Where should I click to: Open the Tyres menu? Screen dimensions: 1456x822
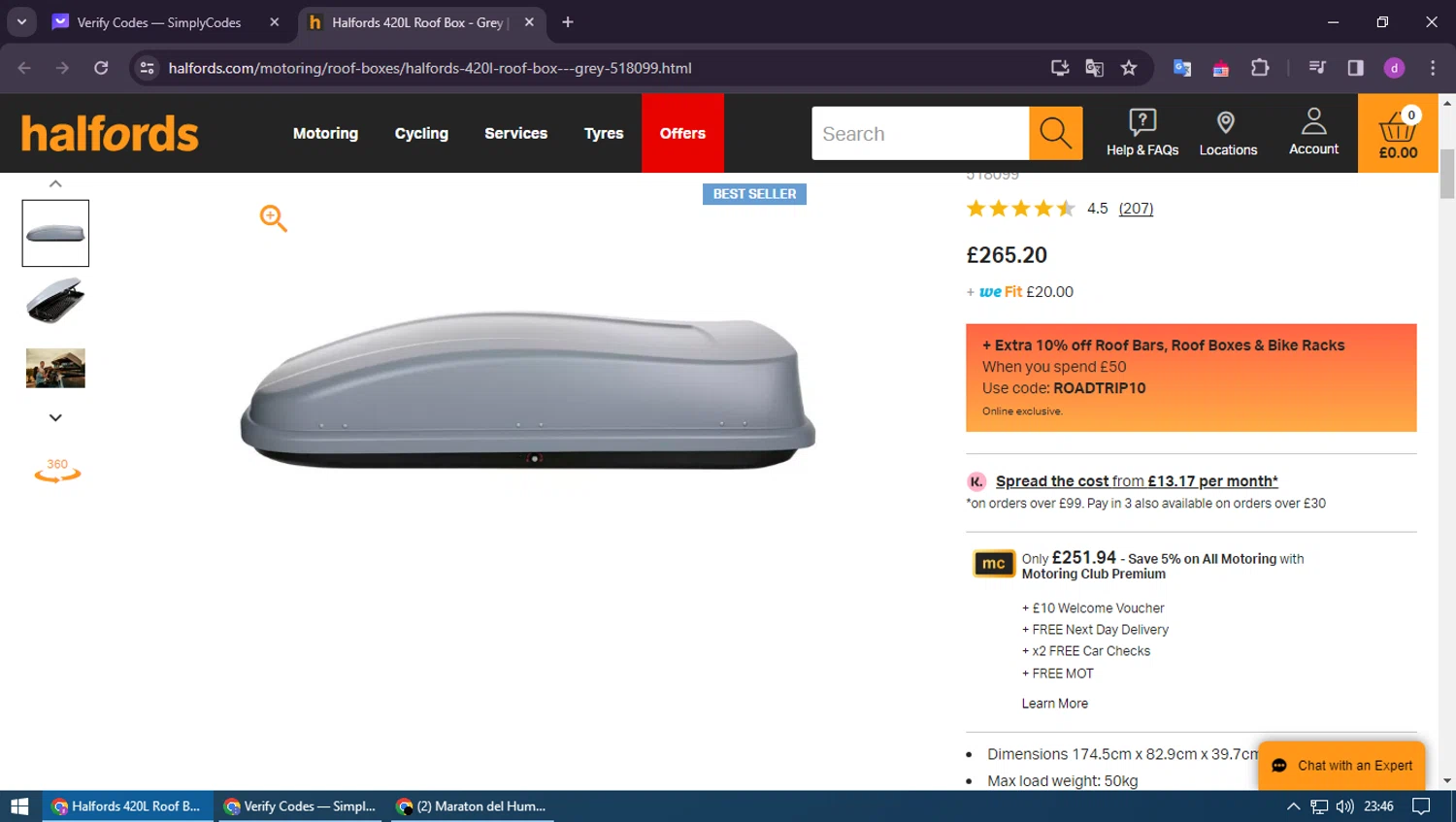pos(604,133)
